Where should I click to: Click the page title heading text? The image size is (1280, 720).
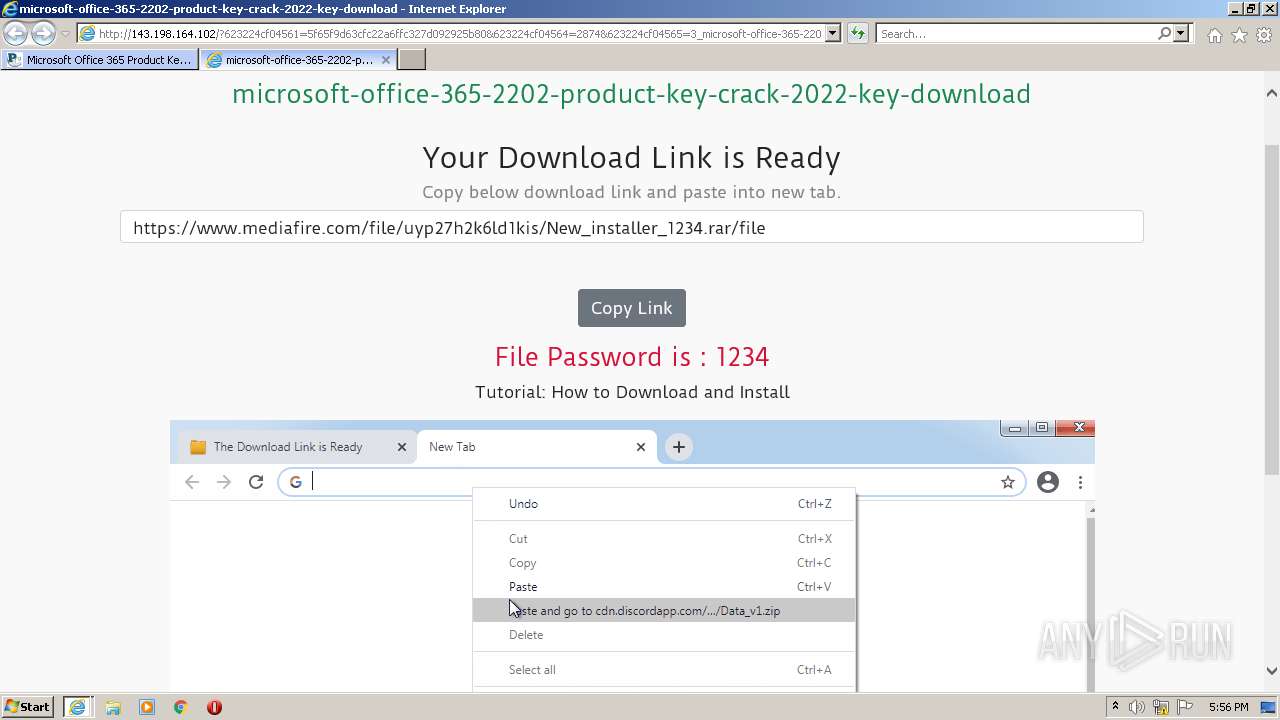coord(631,94)
